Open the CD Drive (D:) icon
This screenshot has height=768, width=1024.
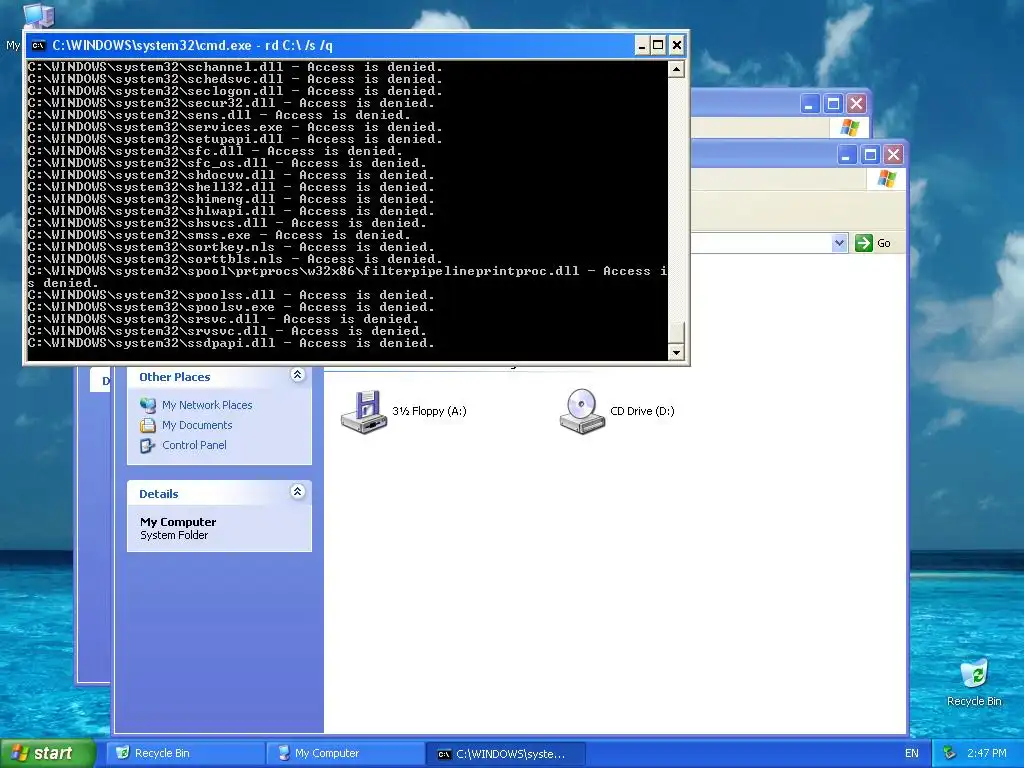point(583,411)
